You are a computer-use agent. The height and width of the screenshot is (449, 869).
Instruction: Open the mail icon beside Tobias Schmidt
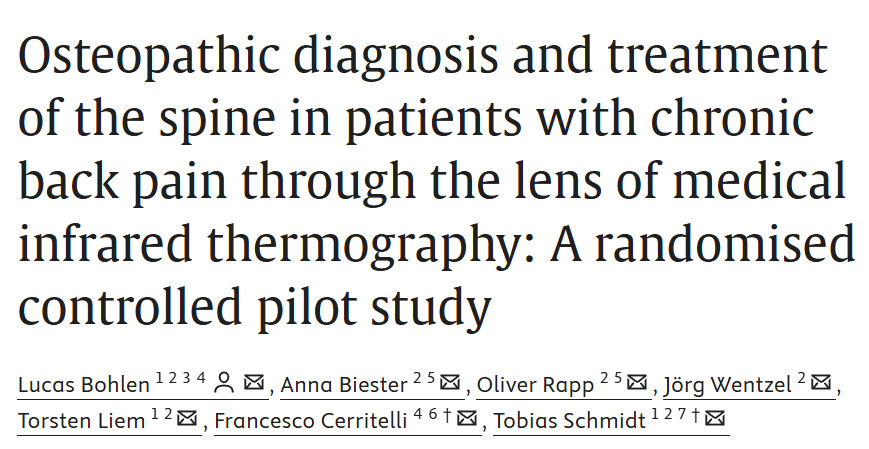point(715,419)
